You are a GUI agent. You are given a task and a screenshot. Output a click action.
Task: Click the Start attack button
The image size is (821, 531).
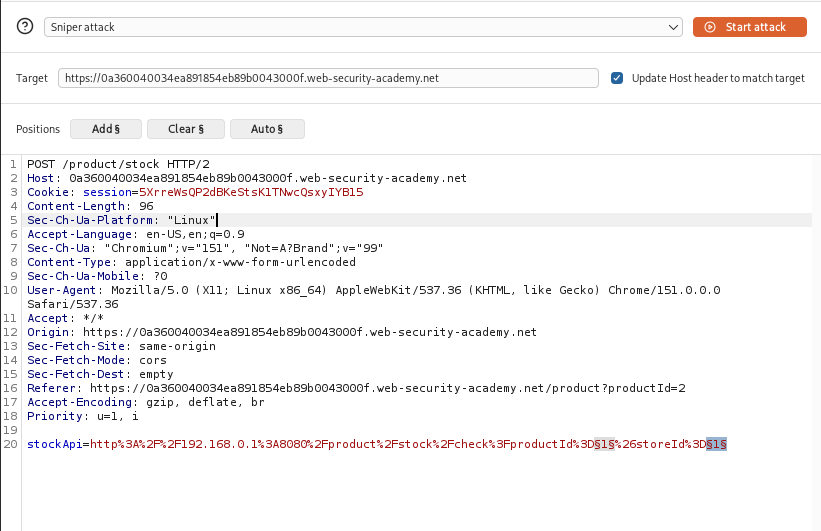click(749, 27)
